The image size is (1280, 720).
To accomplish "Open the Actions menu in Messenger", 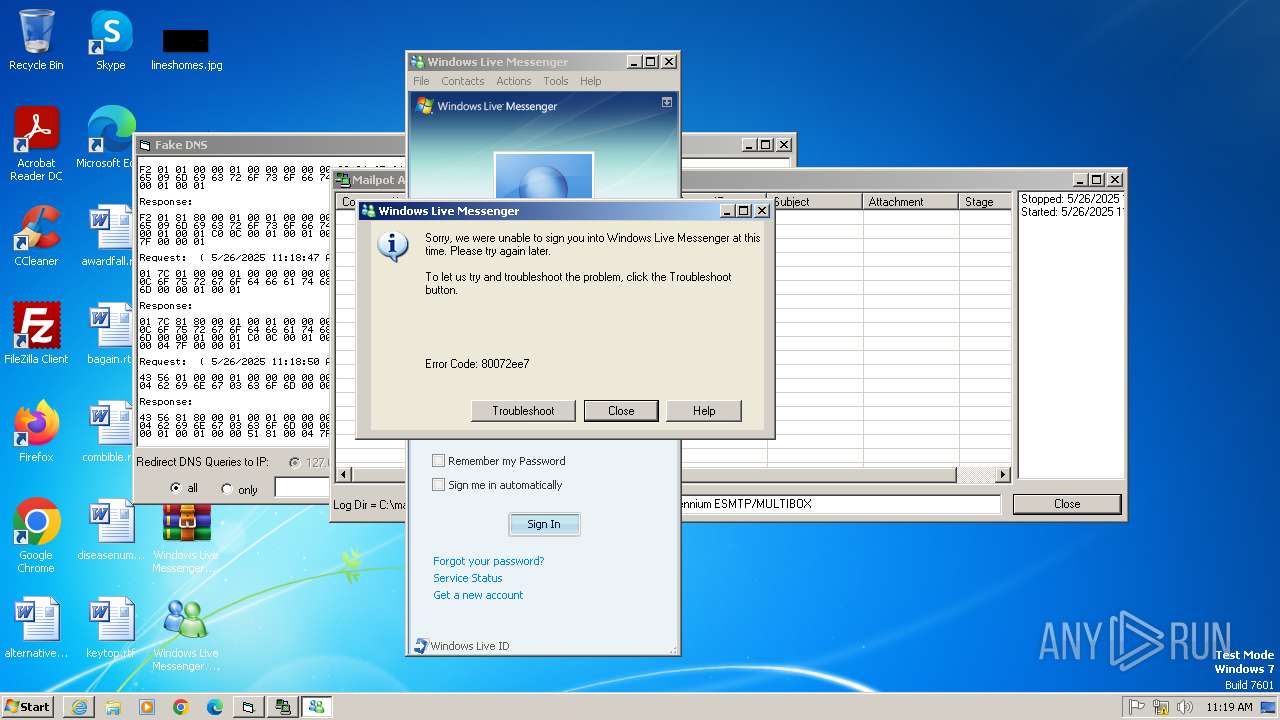I will 513,81.
